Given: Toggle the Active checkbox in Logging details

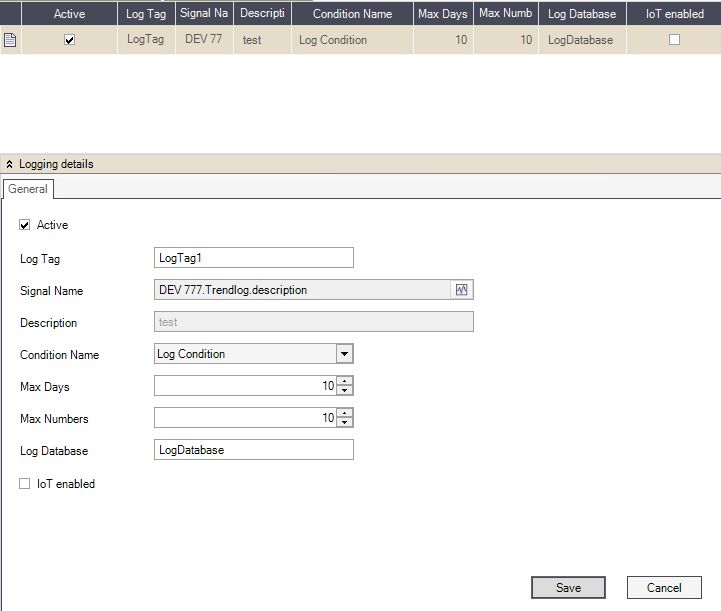Looking at the screenshot, I should (25, 225).
